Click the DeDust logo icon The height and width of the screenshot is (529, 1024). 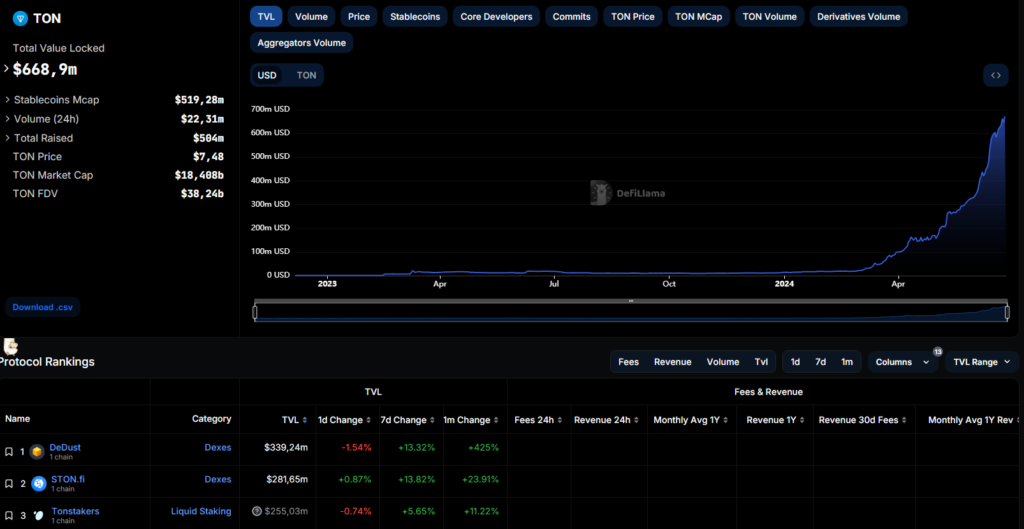pos(37,452)
